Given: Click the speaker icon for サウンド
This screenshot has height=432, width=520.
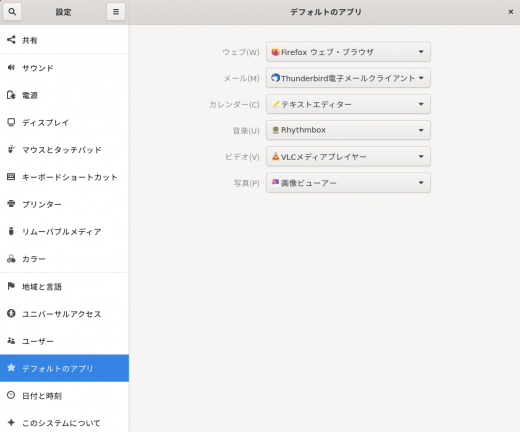Looking at the screenshot, I should 11,68.
